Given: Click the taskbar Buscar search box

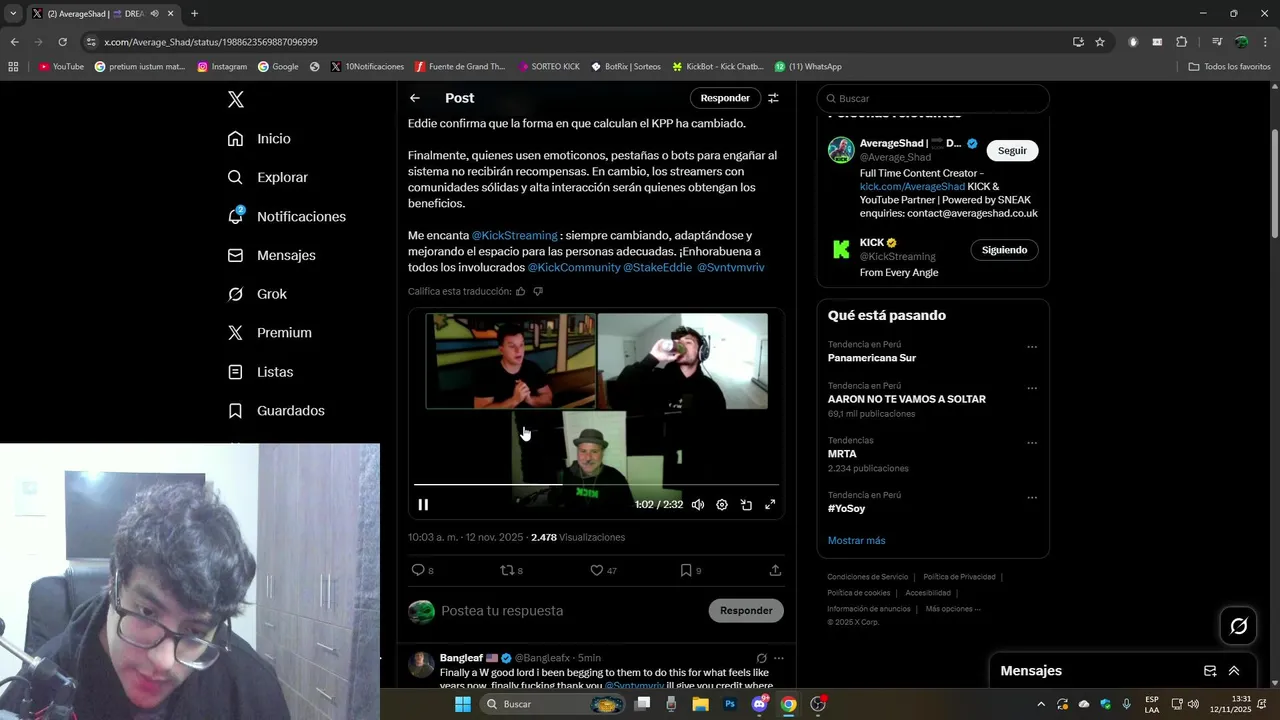Looking at the screenshot, I should [x=553, y=704].
